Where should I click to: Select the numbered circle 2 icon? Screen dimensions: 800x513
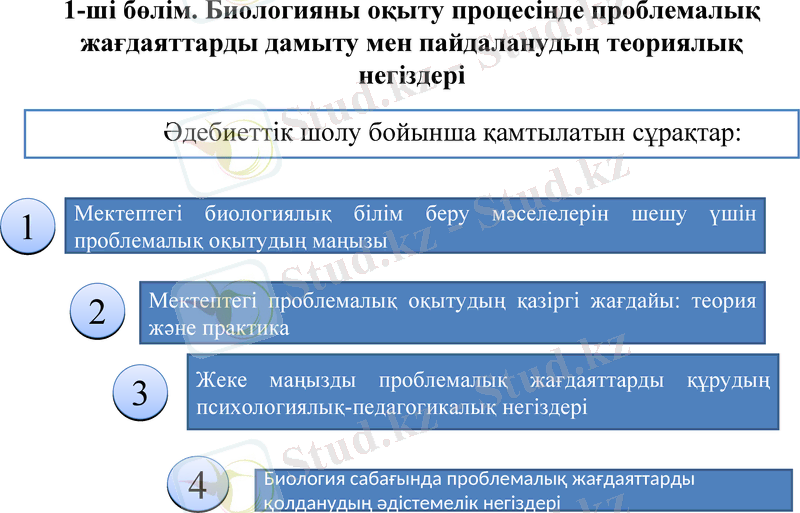click(97, 312)
